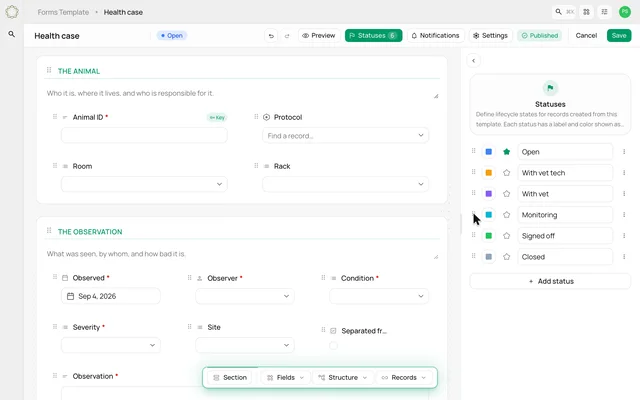Image resolution: width=640 pixels, height=400 pixels.
Task: Unset Open as the default status star
Action: (x=507, y=152)
